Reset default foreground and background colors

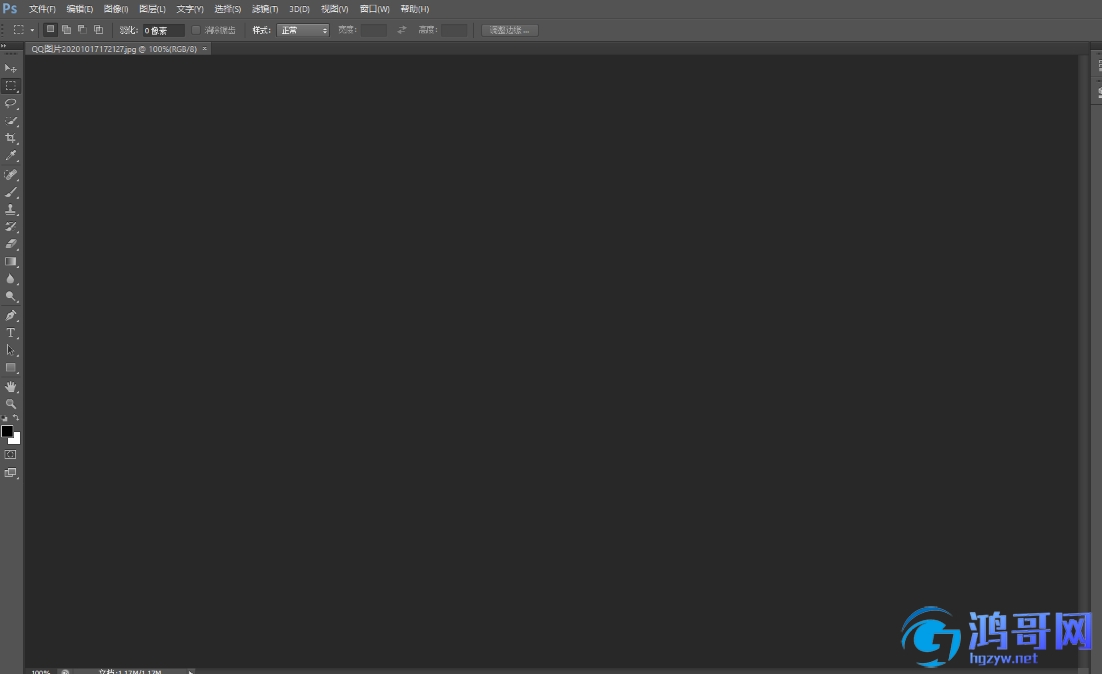(5, 418)
